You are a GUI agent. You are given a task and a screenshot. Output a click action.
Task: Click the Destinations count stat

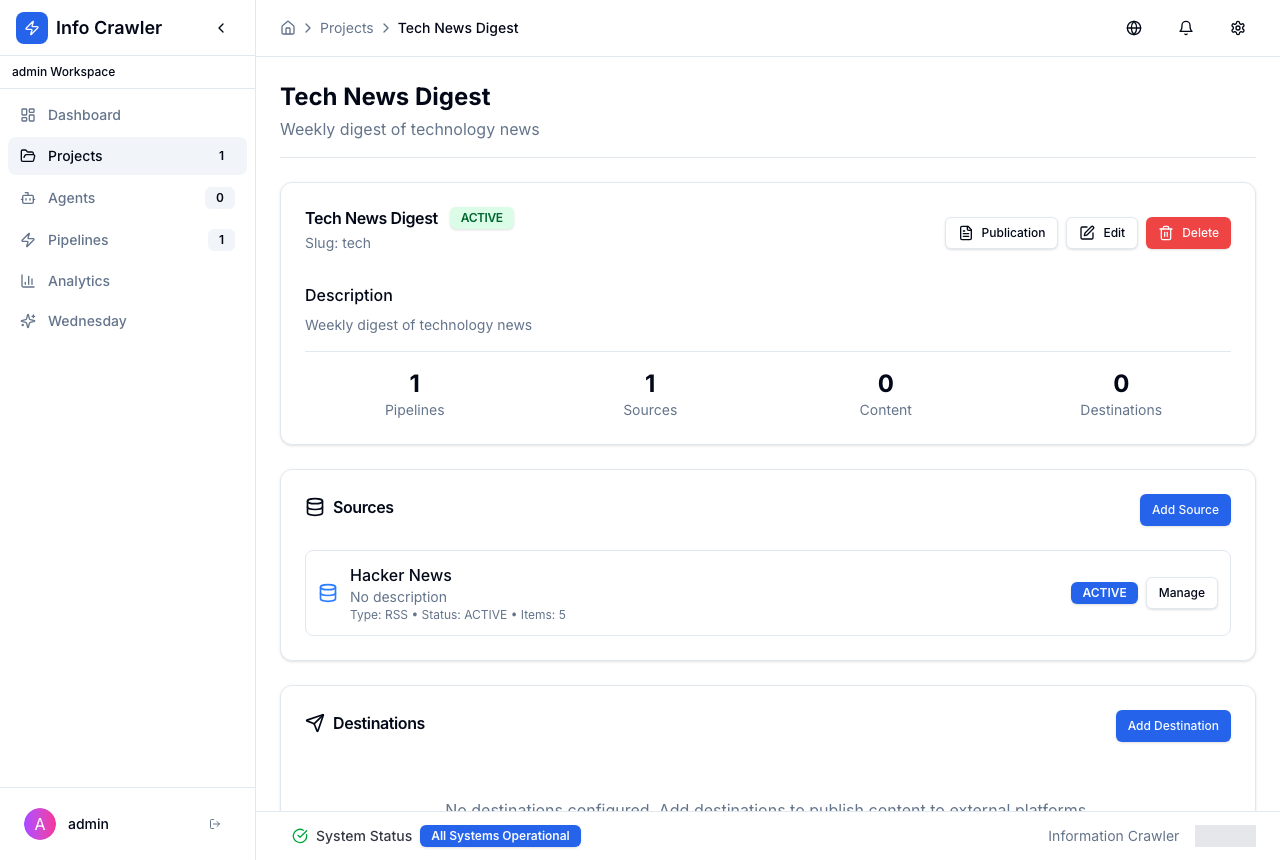tap(1121, 394)
